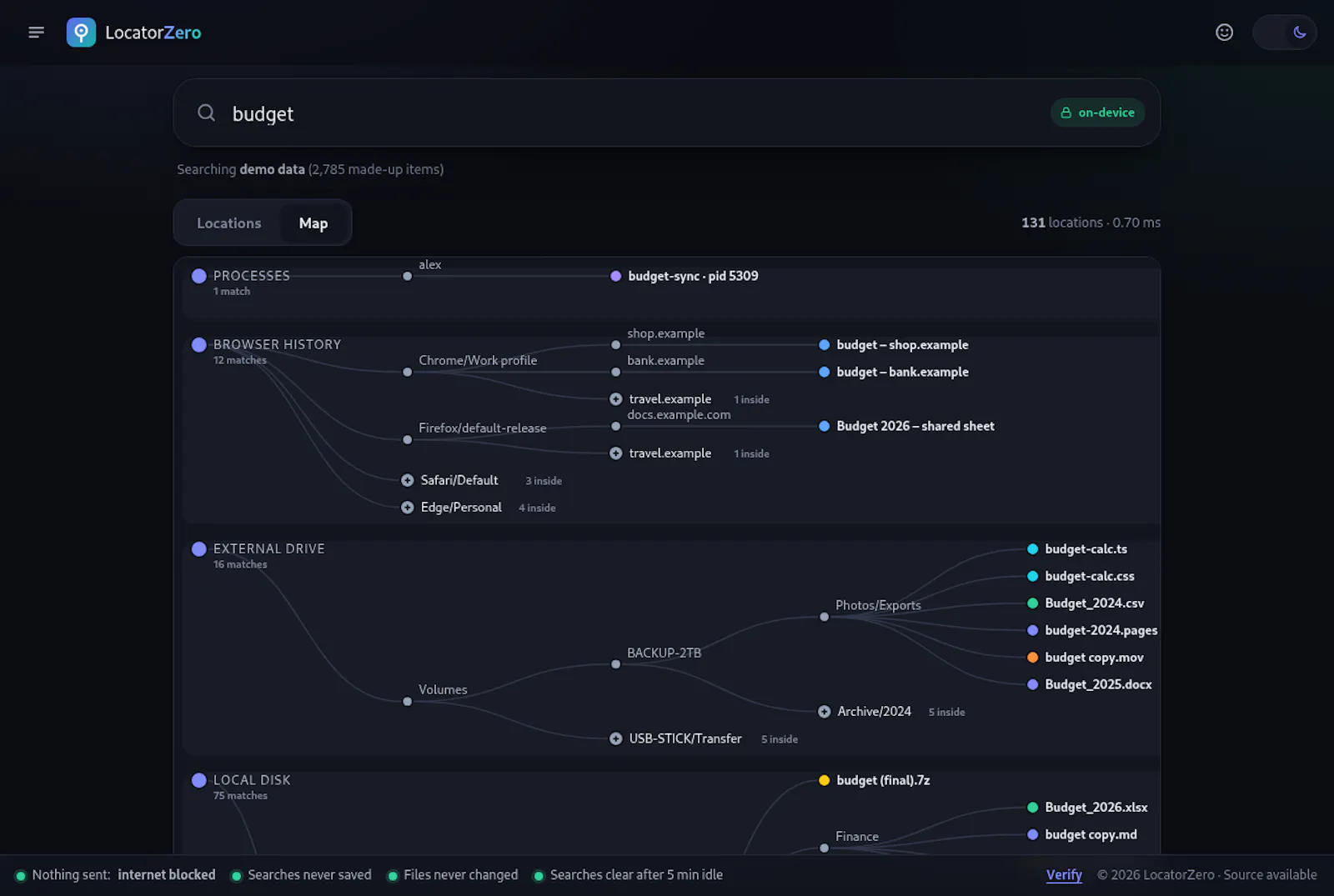Select budget-2024.pages file

coord(1092,630)
